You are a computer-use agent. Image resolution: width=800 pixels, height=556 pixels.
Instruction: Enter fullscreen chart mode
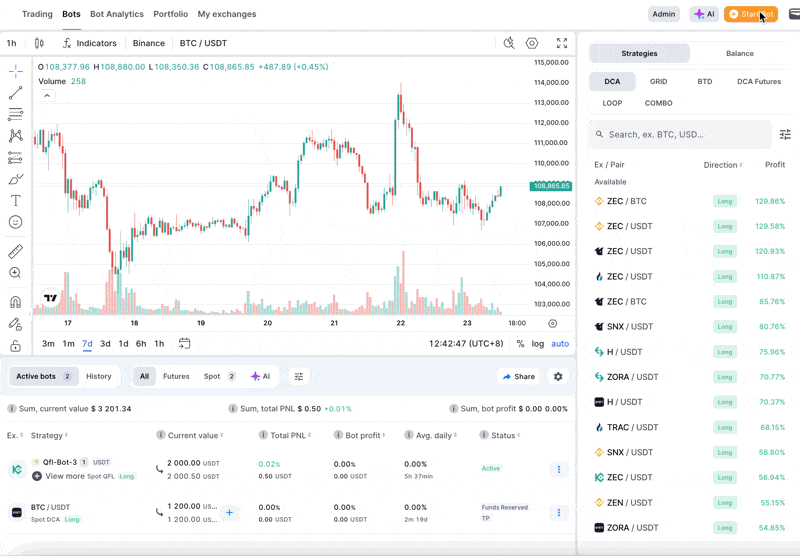point(562,43)
